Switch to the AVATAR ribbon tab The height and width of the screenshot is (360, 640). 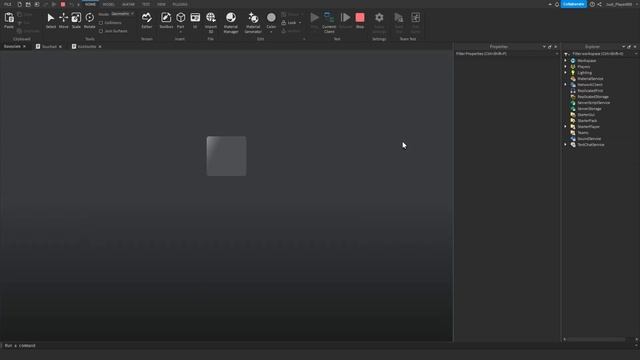(x=128, y=4)
